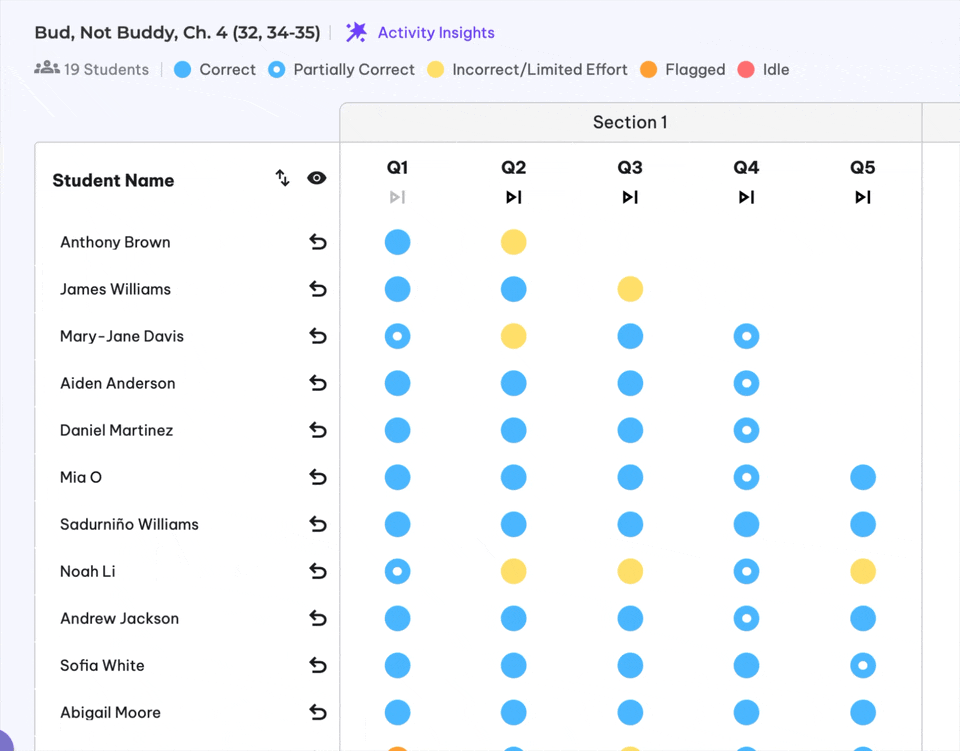Click the play icon under Q2
The image size is (960, 751).
coord(513,197)
